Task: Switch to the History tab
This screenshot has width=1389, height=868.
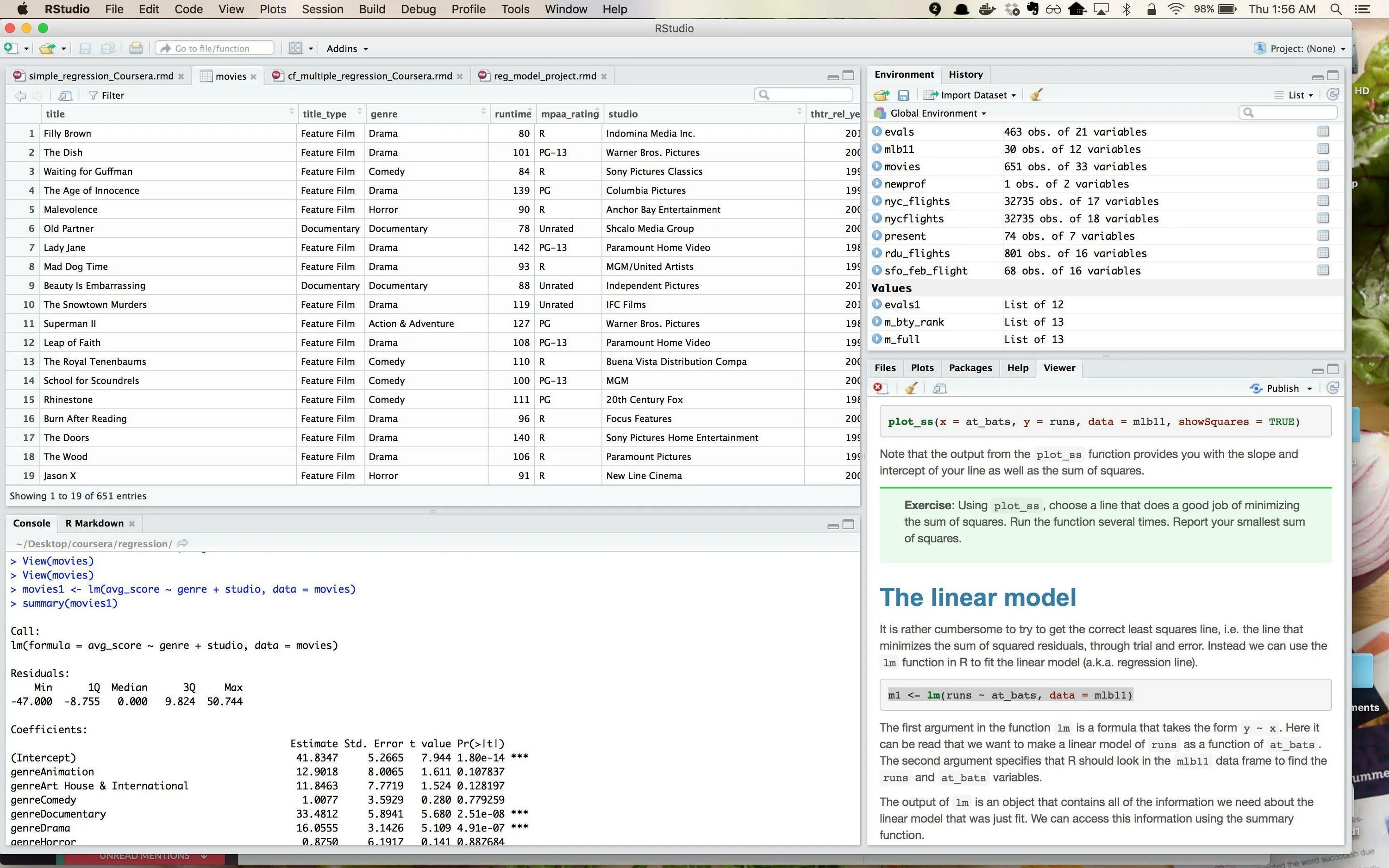Action: tap(965, 75)
